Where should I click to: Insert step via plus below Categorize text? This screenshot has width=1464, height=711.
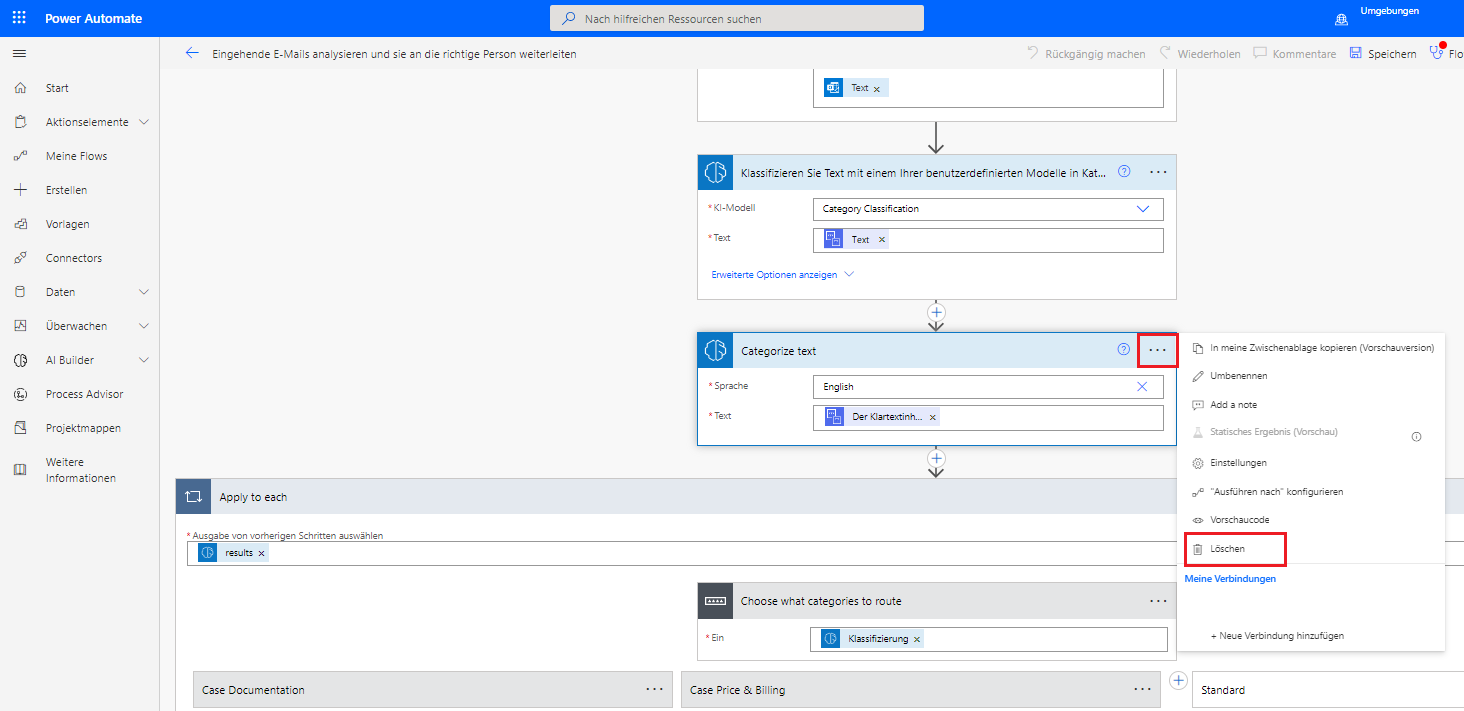pyautogui.click(x=936, y=458)
